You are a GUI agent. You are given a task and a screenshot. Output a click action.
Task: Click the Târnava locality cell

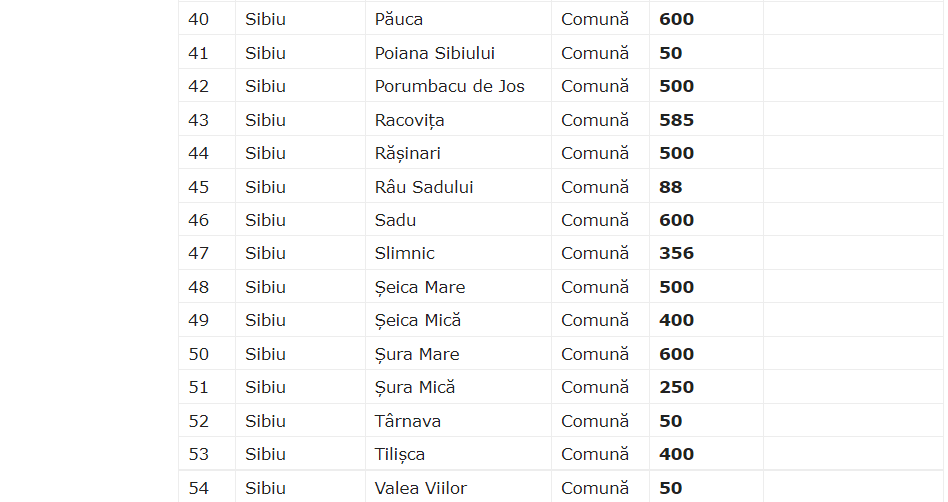point(407,421)
